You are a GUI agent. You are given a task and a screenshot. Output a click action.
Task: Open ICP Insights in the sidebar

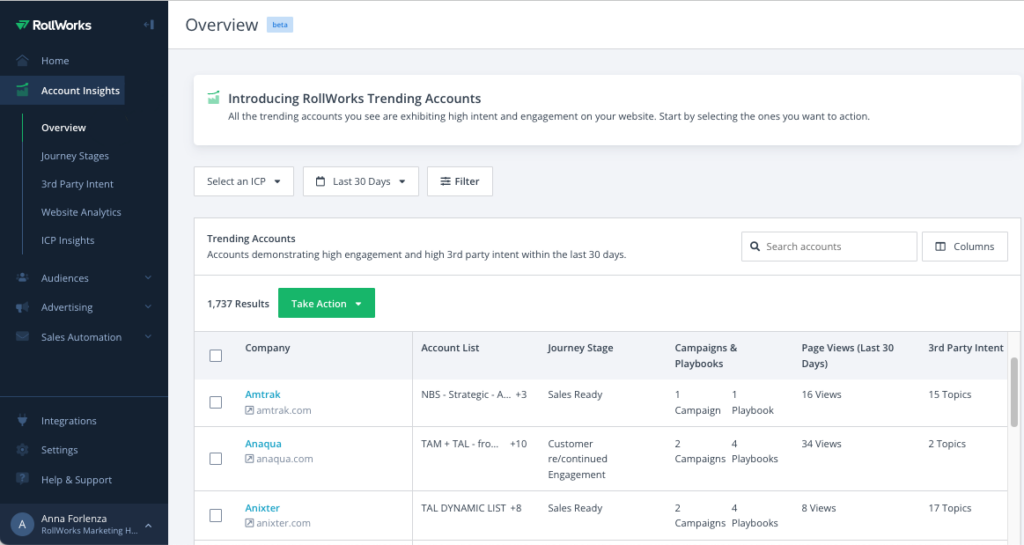[67, 240]
